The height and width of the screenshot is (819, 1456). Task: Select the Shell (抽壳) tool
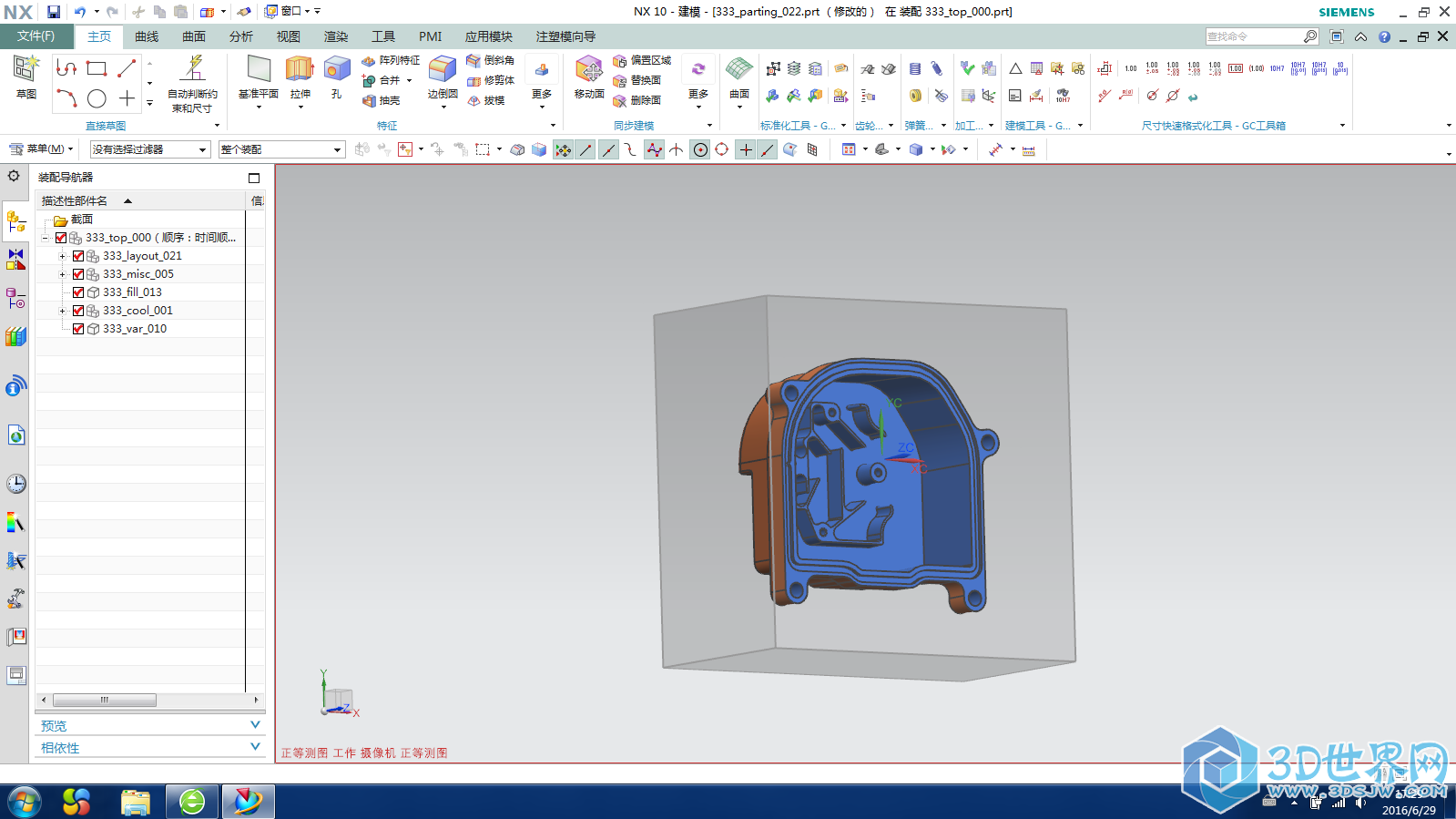382,100
